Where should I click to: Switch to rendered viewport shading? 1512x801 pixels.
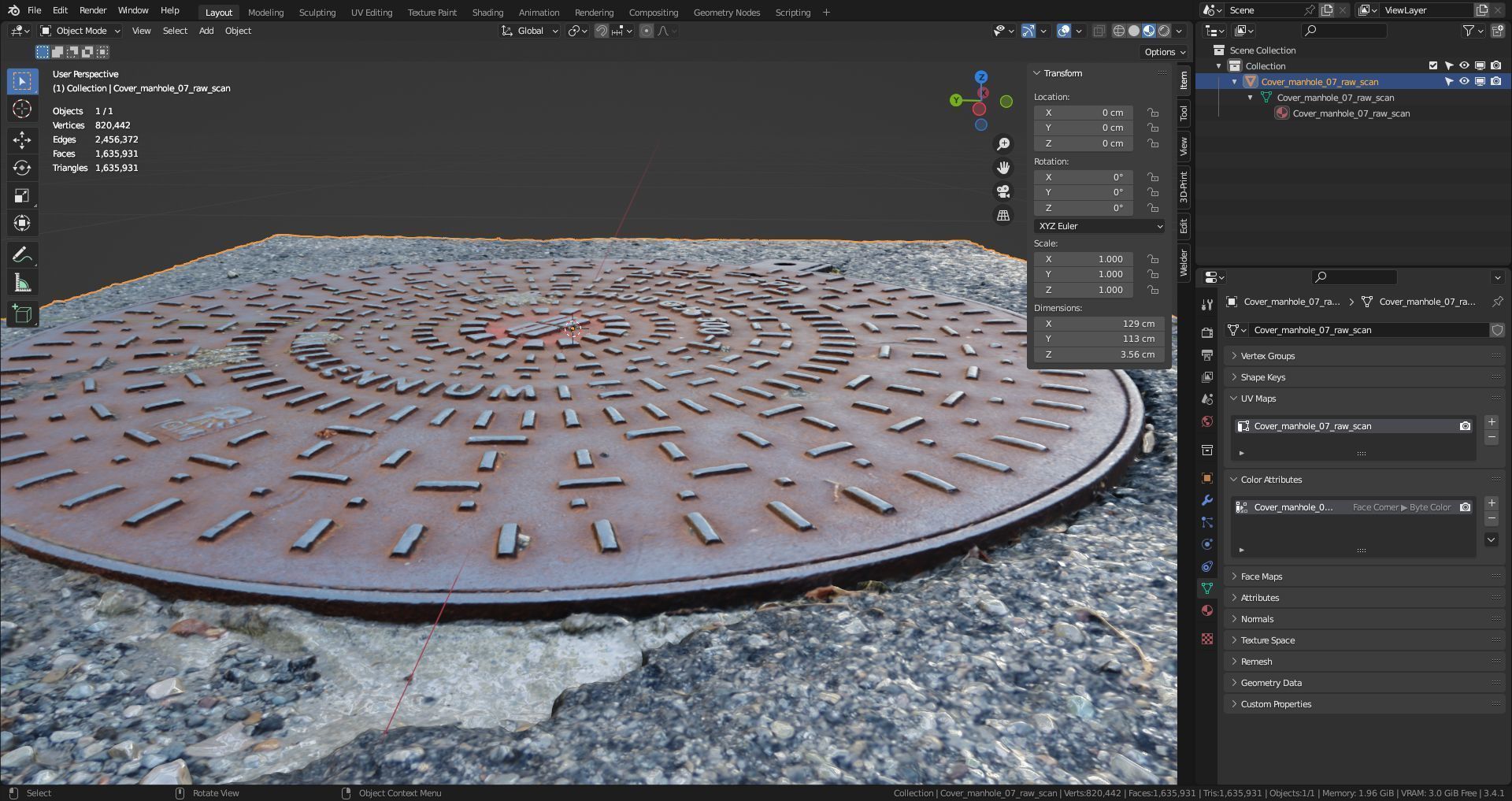click(x=1164, y=31)
